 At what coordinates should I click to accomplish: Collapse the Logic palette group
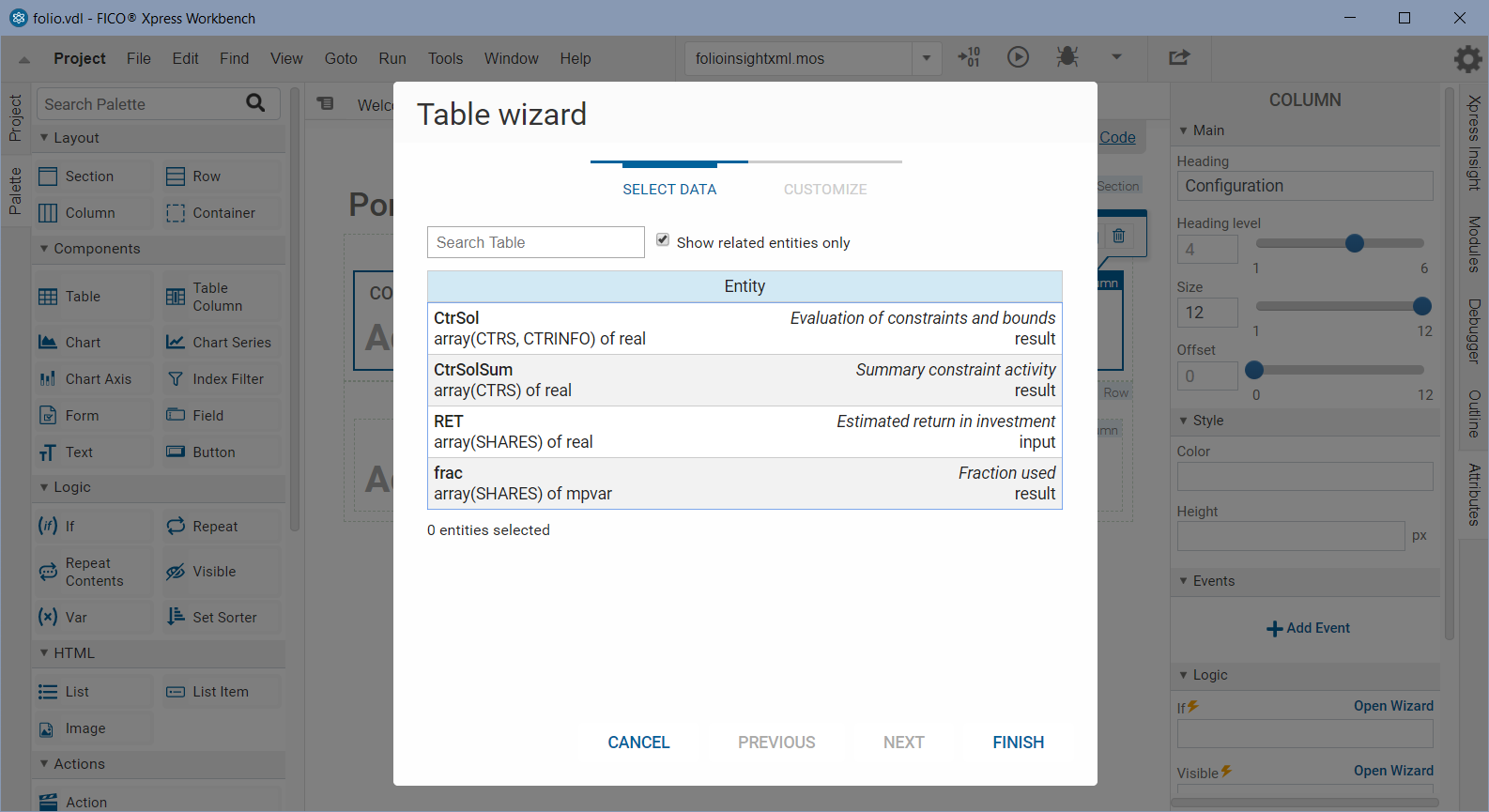point(44,486)
